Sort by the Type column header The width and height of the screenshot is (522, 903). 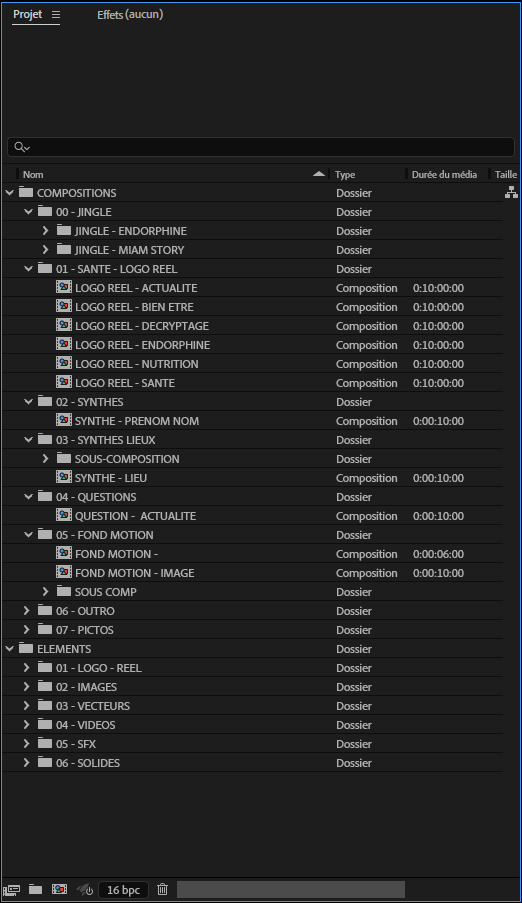pyautogui.click(x=345, y=174)
